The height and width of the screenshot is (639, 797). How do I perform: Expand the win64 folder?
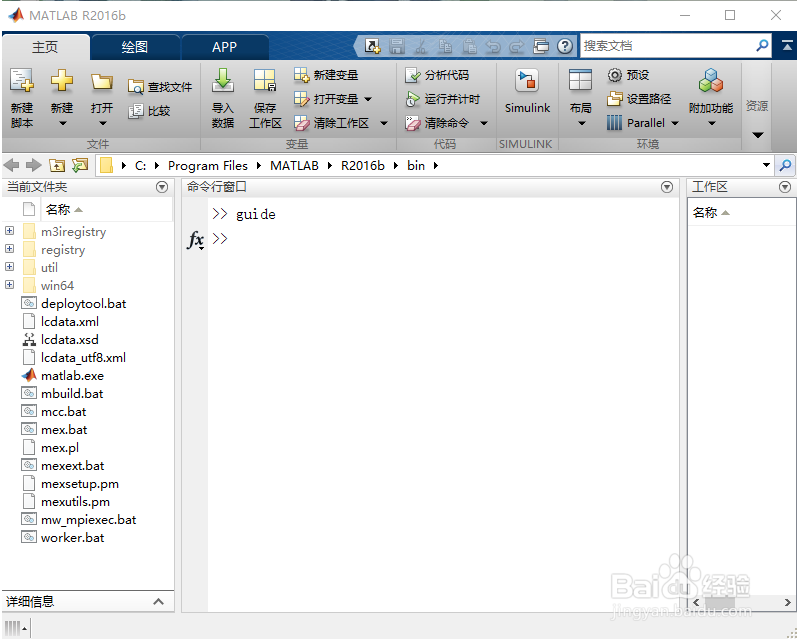point(9,285)
